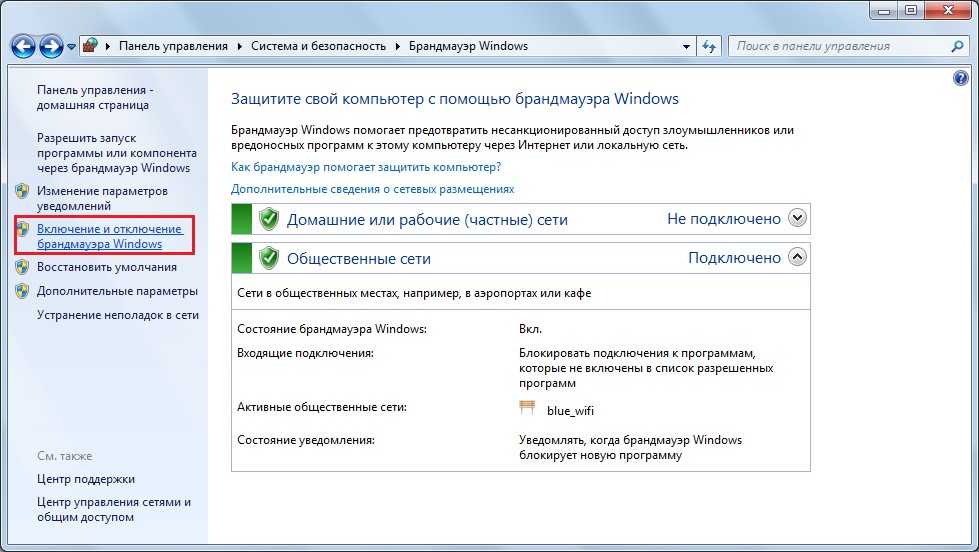Click shield icon beside 'Восстановить умолчания'
This screenshot has width=979, height=552.
22,267
